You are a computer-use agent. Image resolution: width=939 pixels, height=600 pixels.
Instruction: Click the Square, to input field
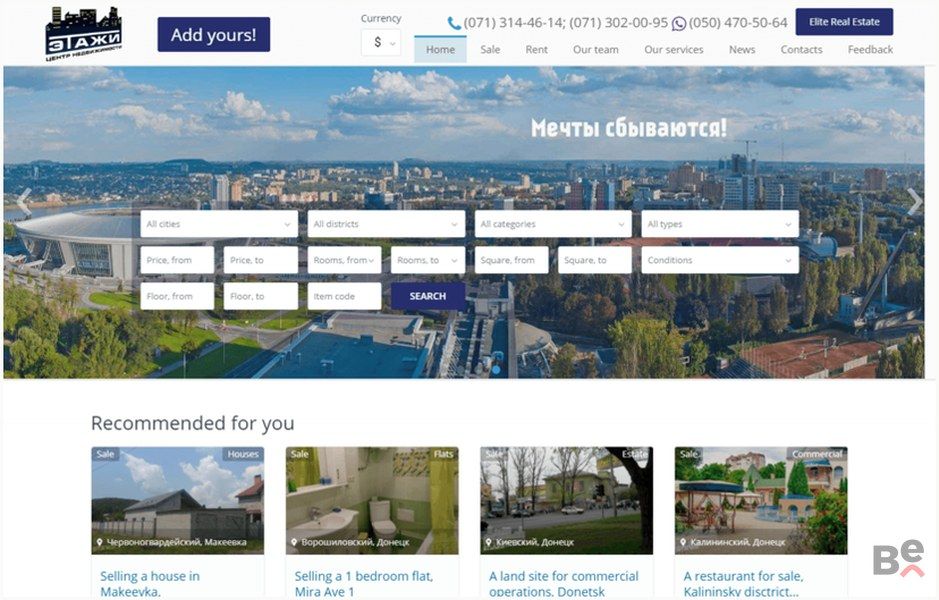click(x=595, y=260)
